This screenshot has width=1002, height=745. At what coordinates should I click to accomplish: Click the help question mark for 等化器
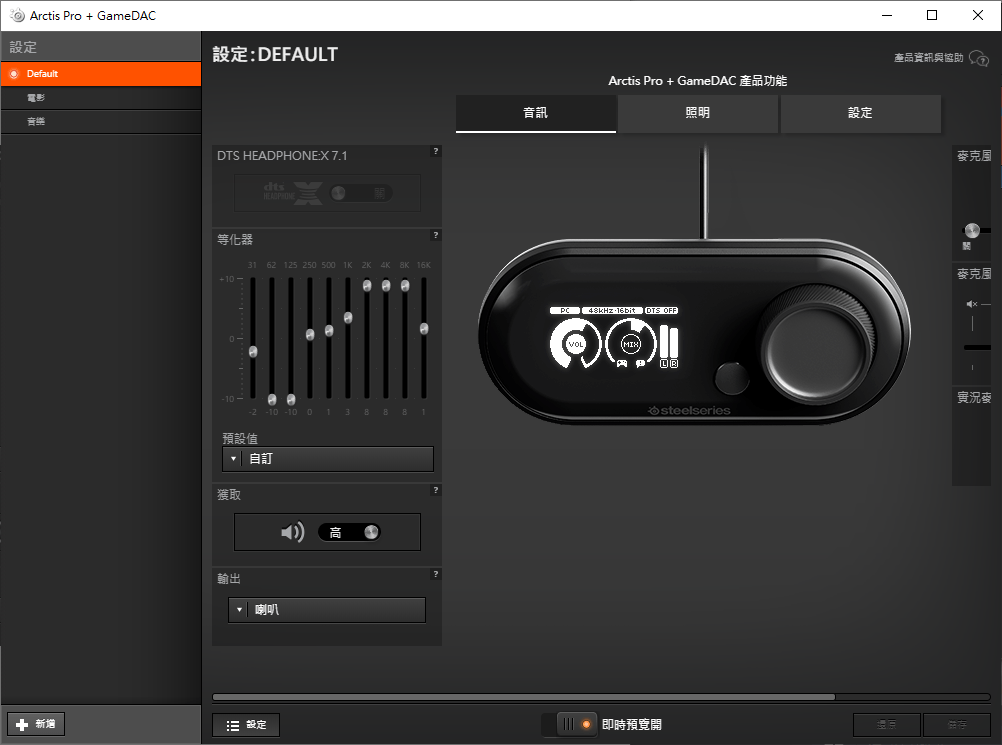click(x=436, y=235)
